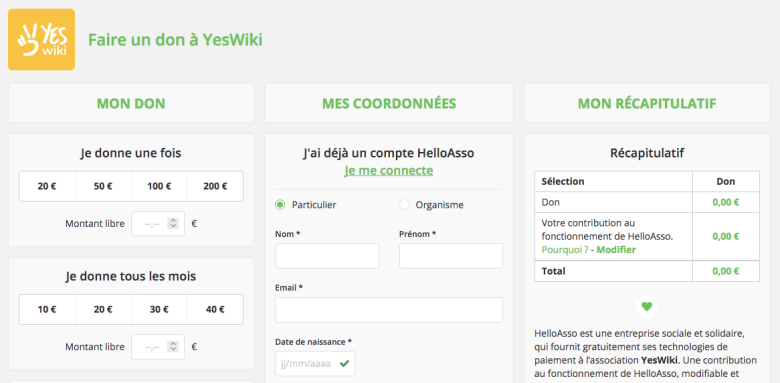Choose 100 € one-time donation
780x383 pixels.
point(159,187)
